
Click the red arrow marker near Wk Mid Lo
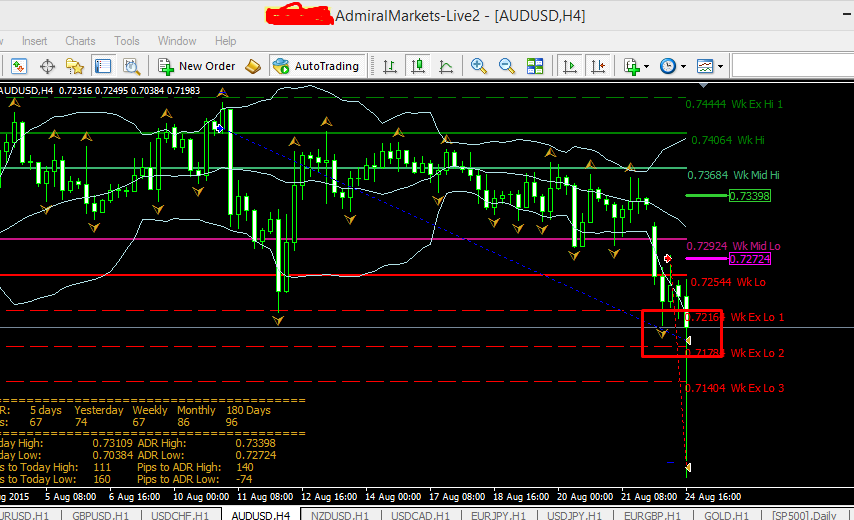668,258
